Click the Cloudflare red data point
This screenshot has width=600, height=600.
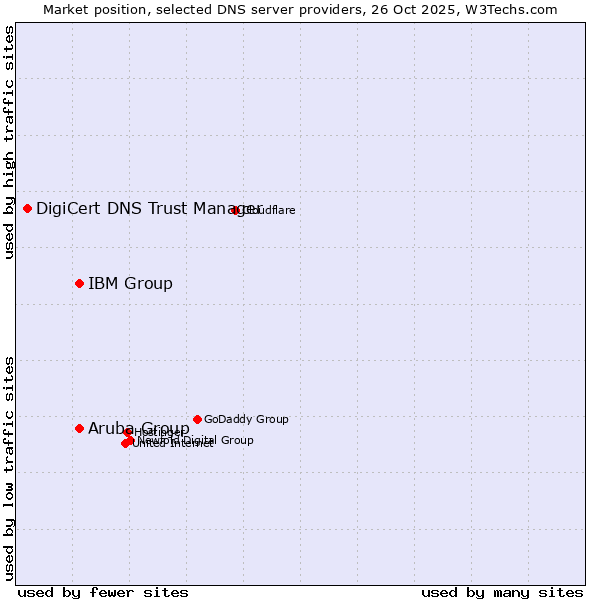pos(235,210)
